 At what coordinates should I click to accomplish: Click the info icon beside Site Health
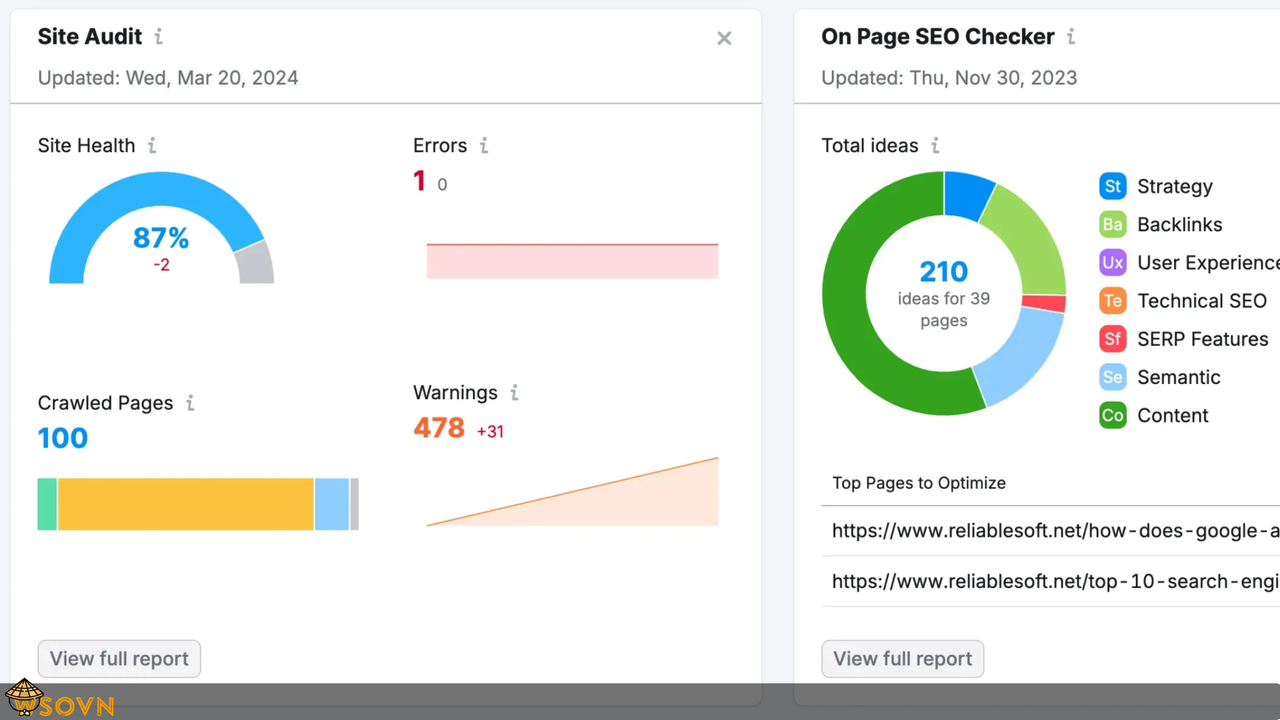click(x=152, y=145)
